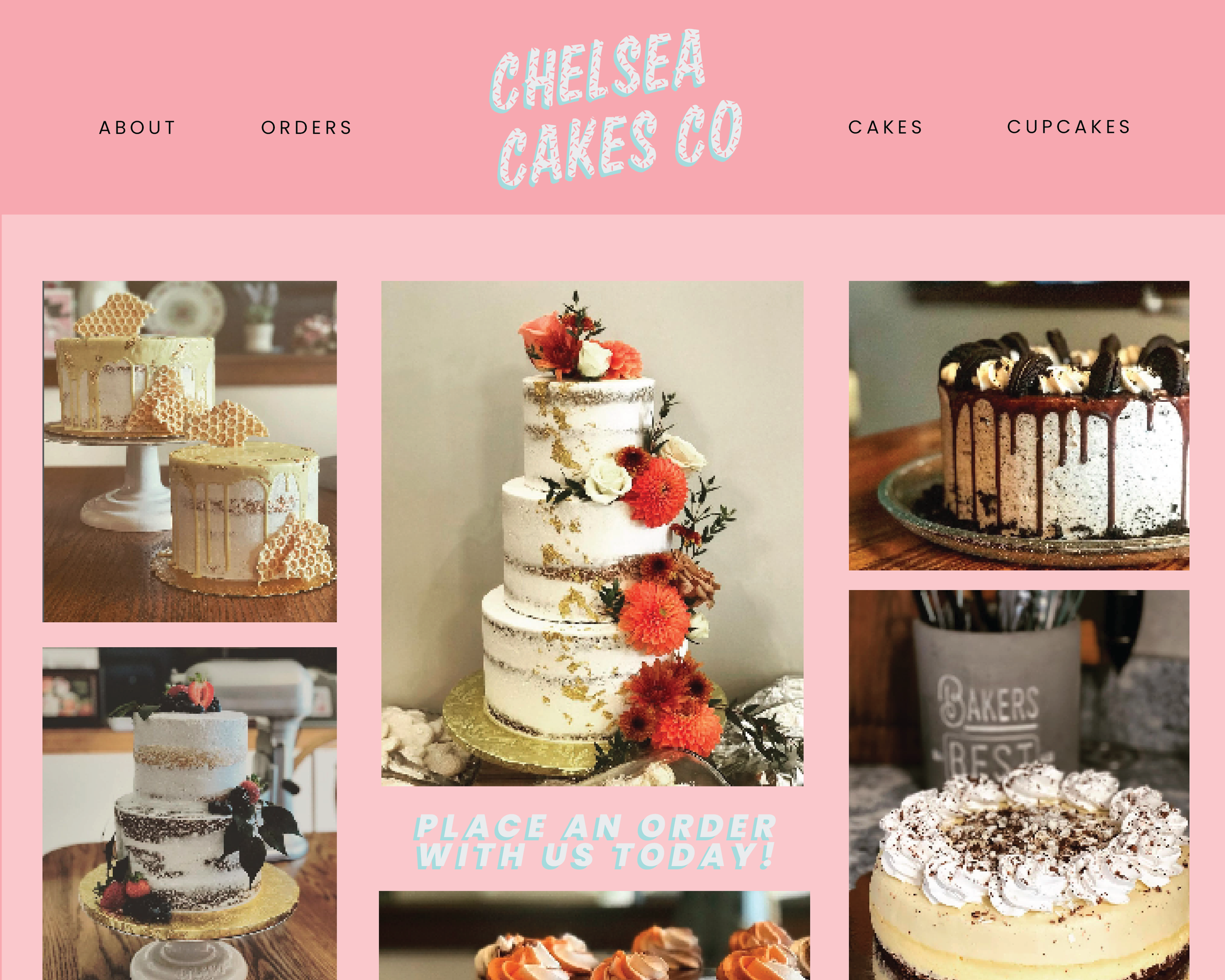Viewport: 1225px width, 980px height.
Task: Open the CAKES menu item
Action: (886, 127)
